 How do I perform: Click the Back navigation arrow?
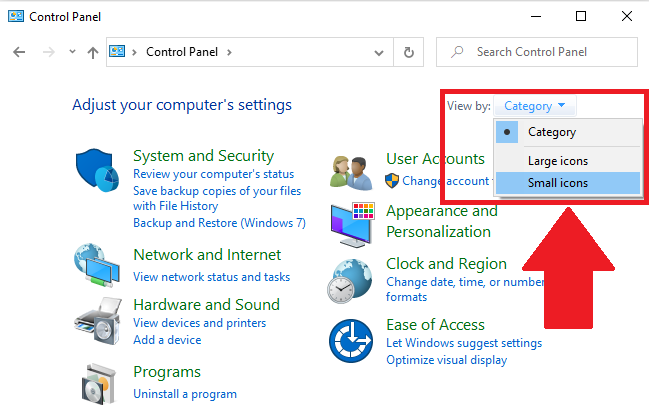click(20, 52)
